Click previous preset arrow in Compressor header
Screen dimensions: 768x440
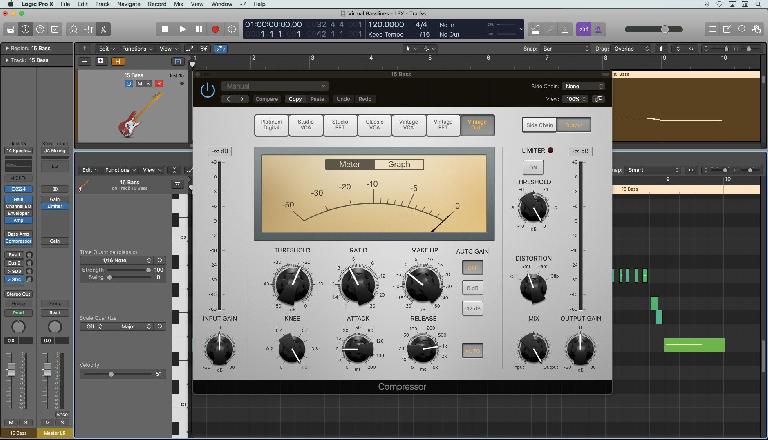228,99
